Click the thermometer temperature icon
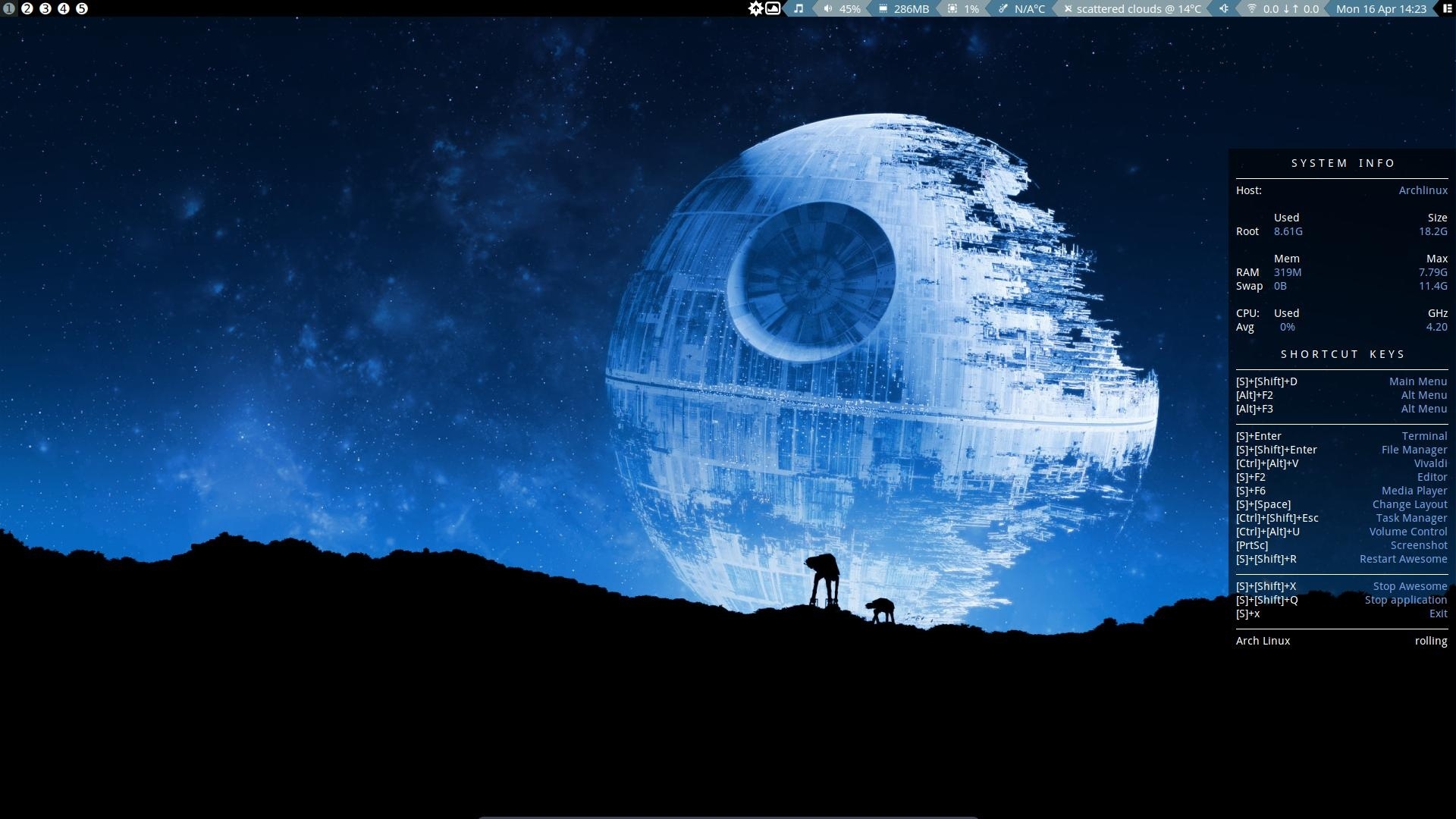 click(1003, 8)
